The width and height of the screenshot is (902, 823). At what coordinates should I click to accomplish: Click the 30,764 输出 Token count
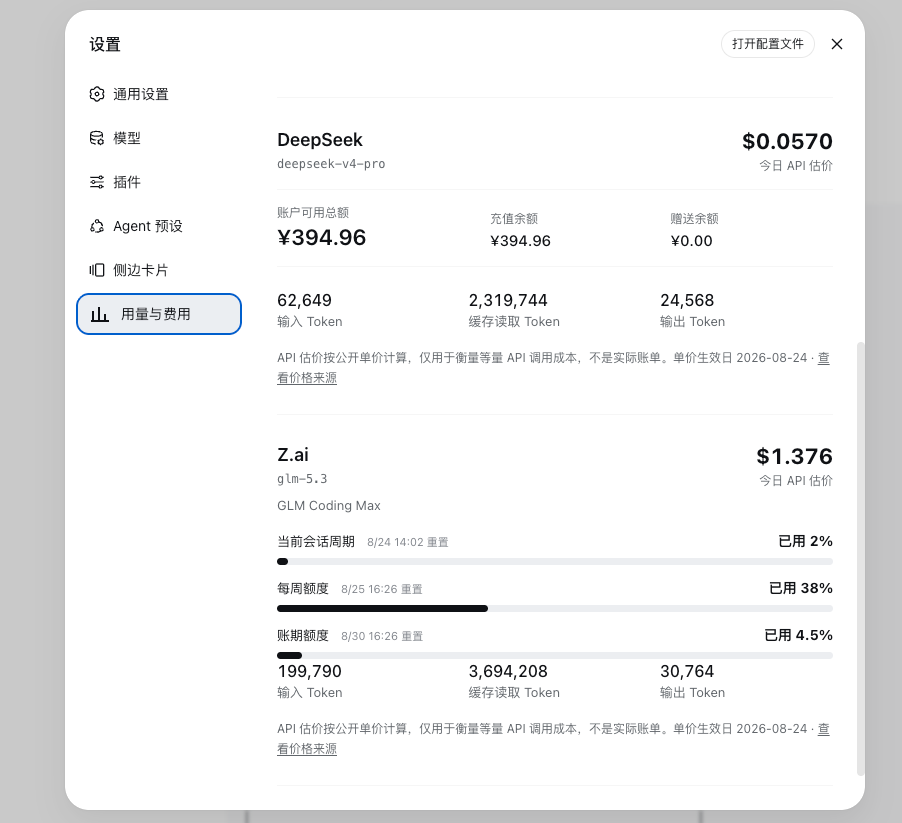click(687, 671)
